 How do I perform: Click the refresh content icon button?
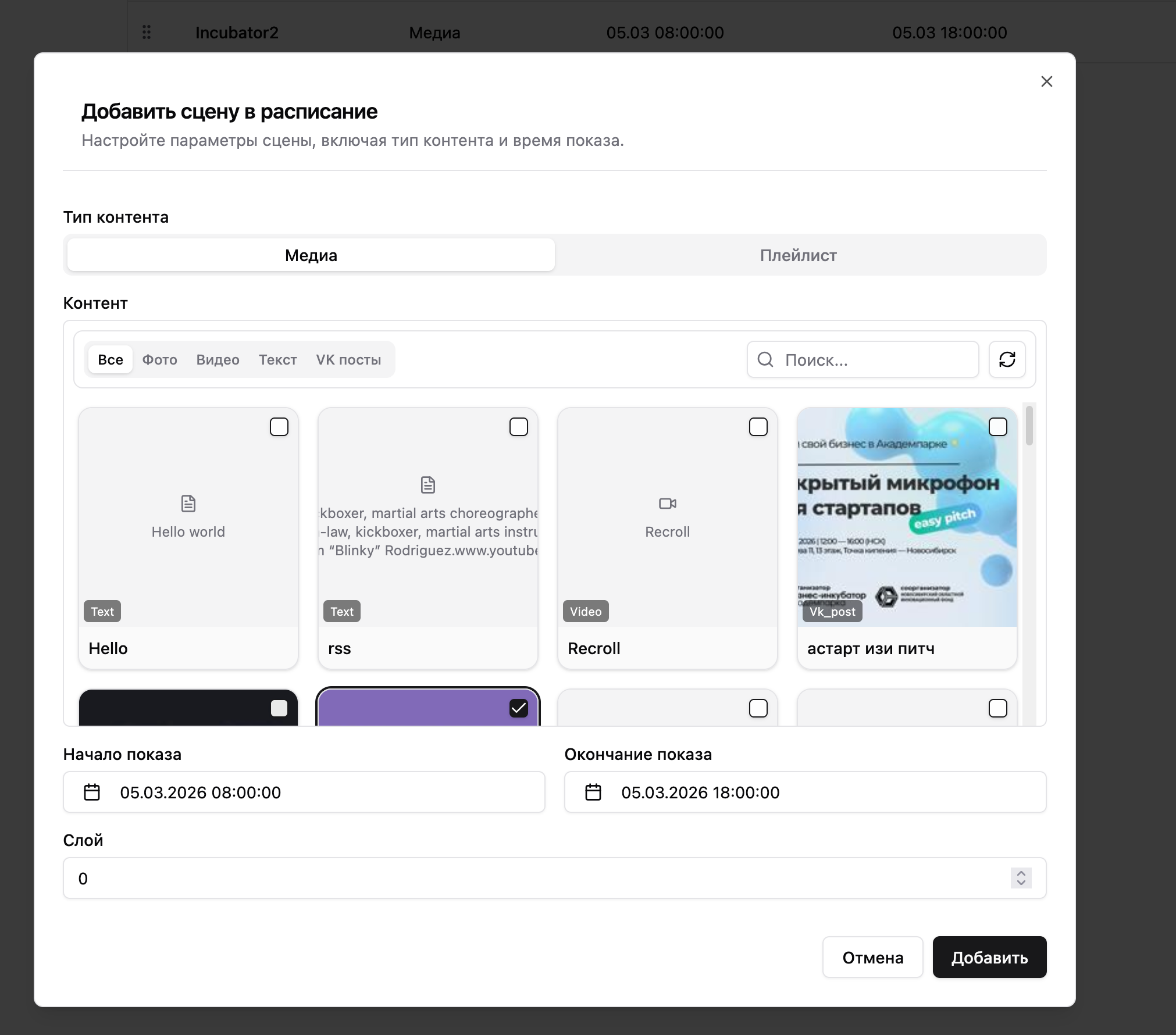point(1007,359)
